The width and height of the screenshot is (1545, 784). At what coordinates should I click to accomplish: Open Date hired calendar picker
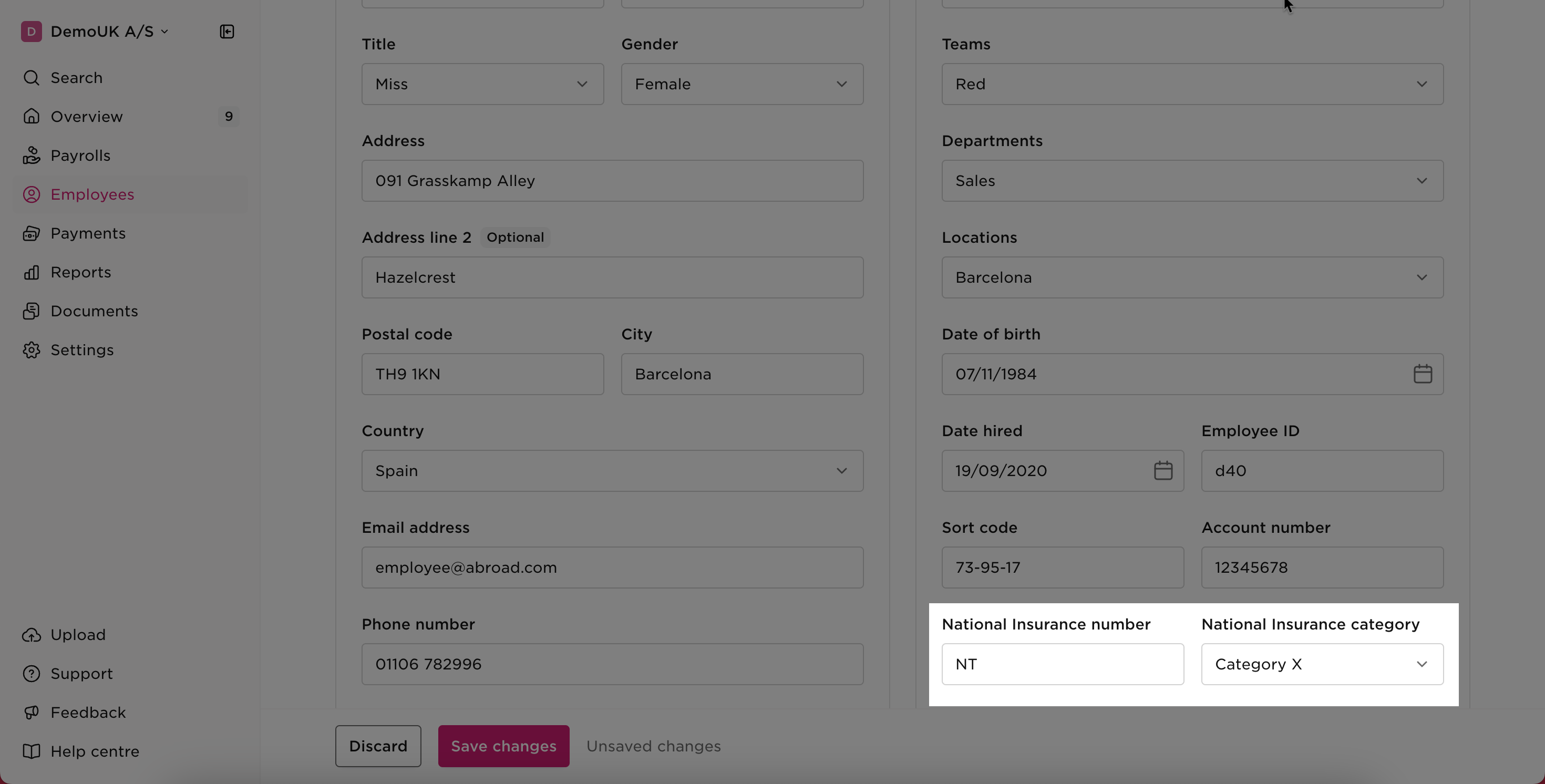pos(1162,471)
